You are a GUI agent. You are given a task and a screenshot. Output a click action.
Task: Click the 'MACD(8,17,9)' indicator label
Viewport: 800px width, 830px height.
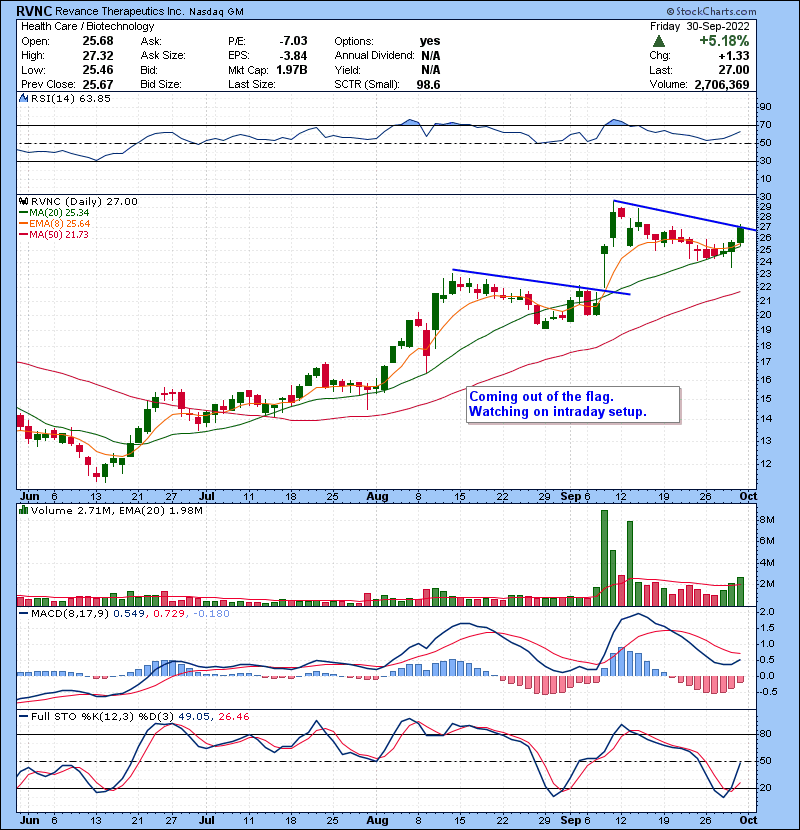point(70,614)
